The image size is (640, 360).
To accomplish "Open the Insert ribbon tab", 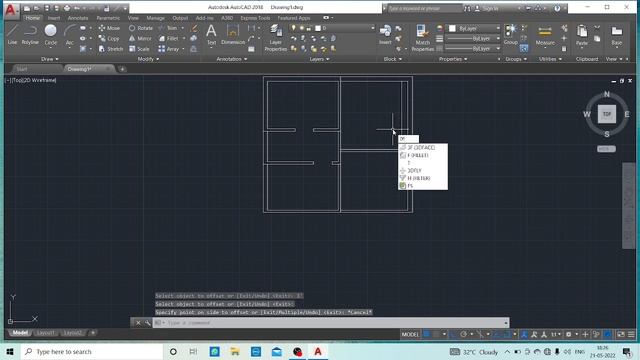I will coord(54,18).
